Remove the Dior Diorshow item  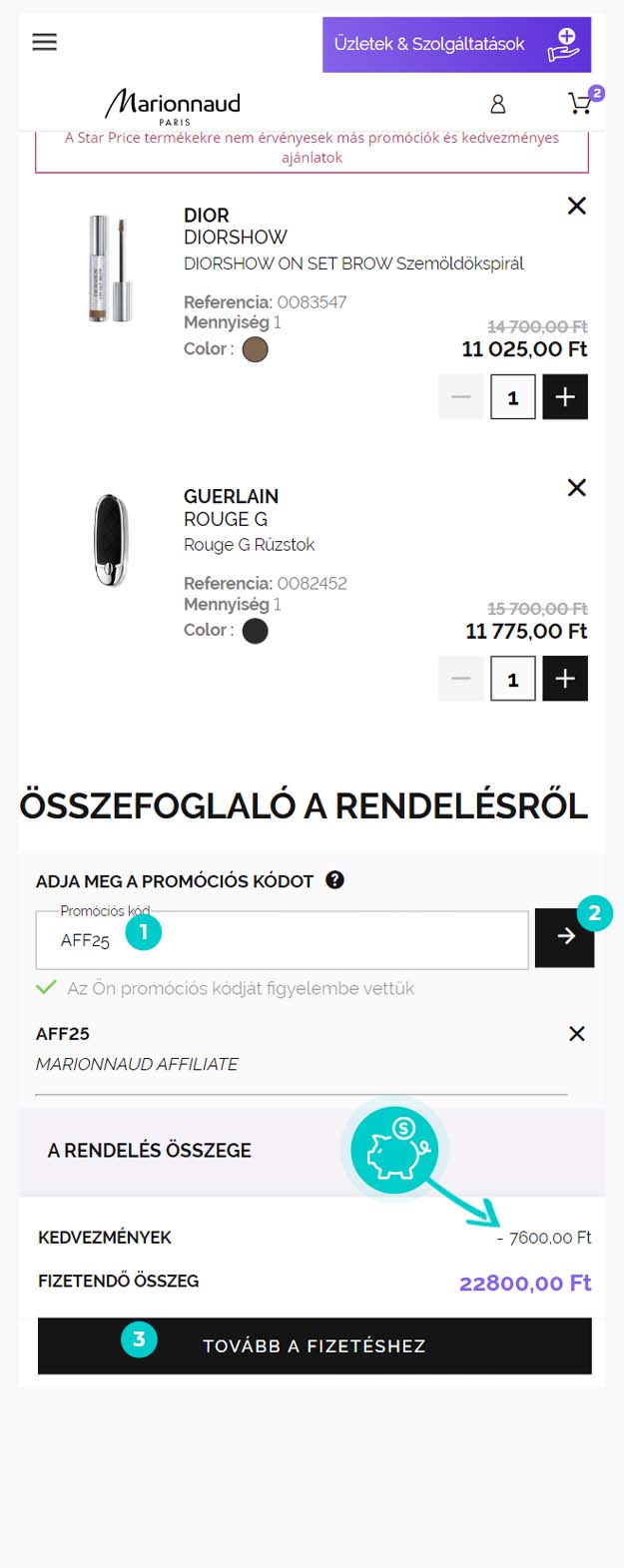tap(576, 206)
